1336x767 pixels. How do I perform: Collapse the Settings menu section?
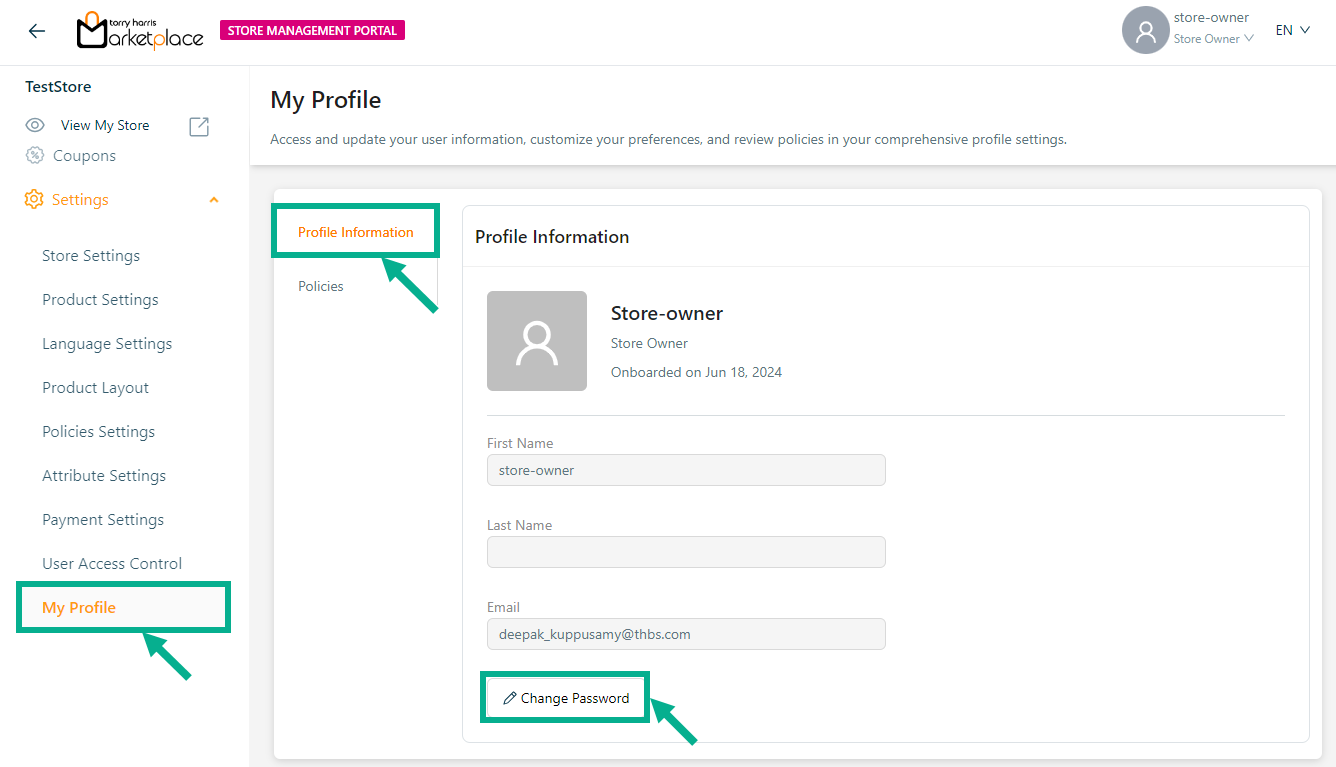(x=213, y=200)
